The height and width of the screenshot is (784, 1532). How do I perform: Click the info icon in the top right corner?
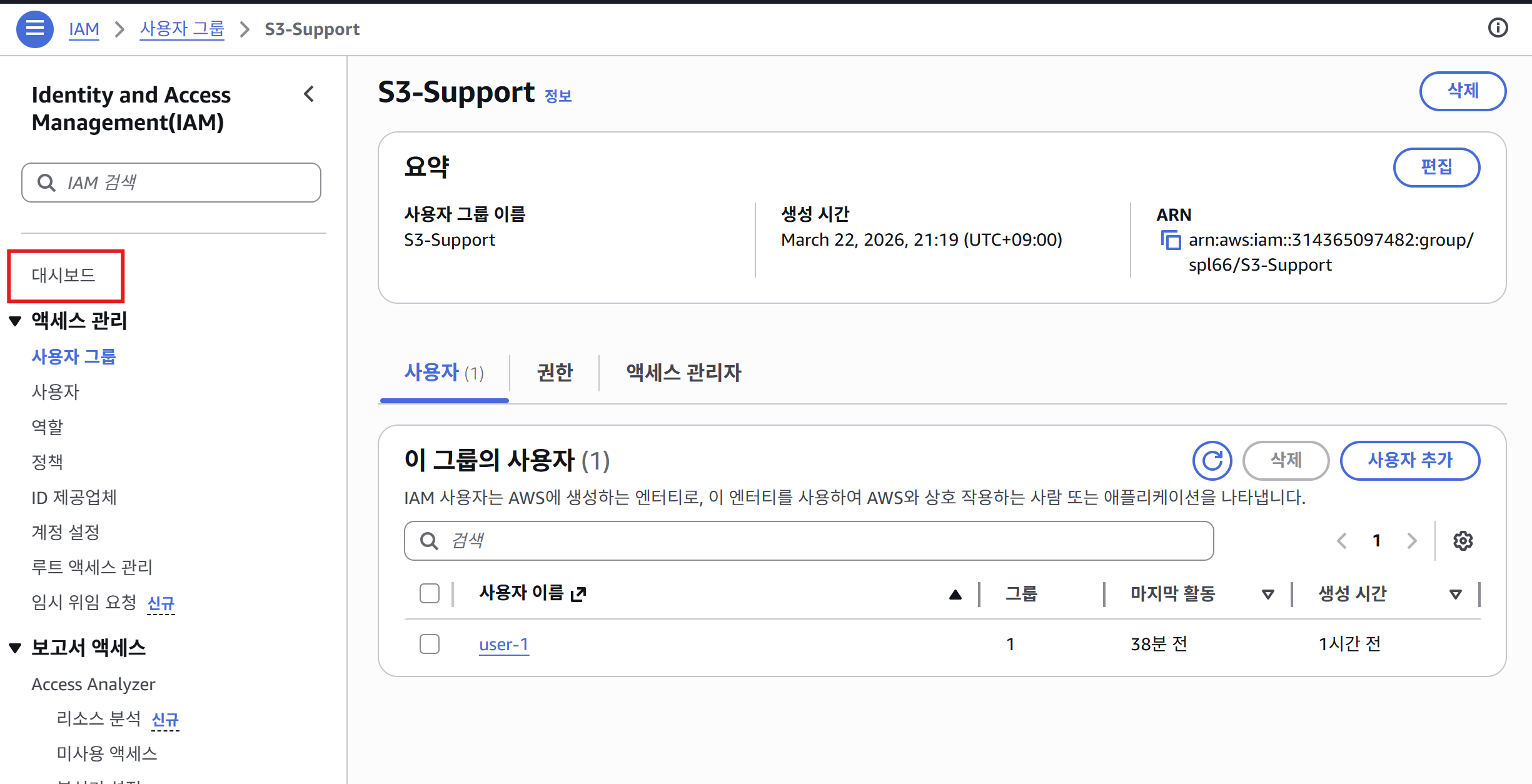click(1498, 28)
